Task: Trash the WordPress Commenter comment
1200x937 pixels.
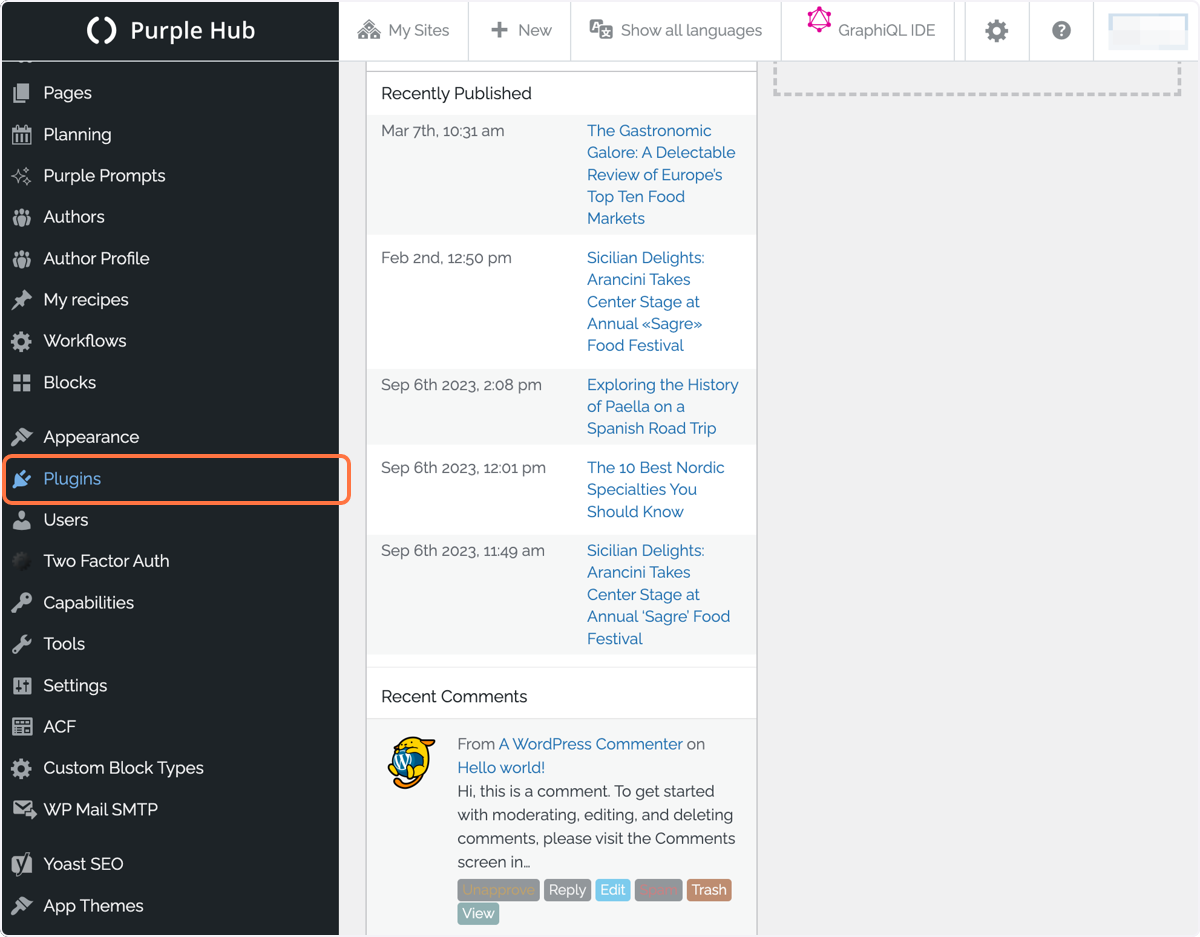Action: click(x=709, y=890)
